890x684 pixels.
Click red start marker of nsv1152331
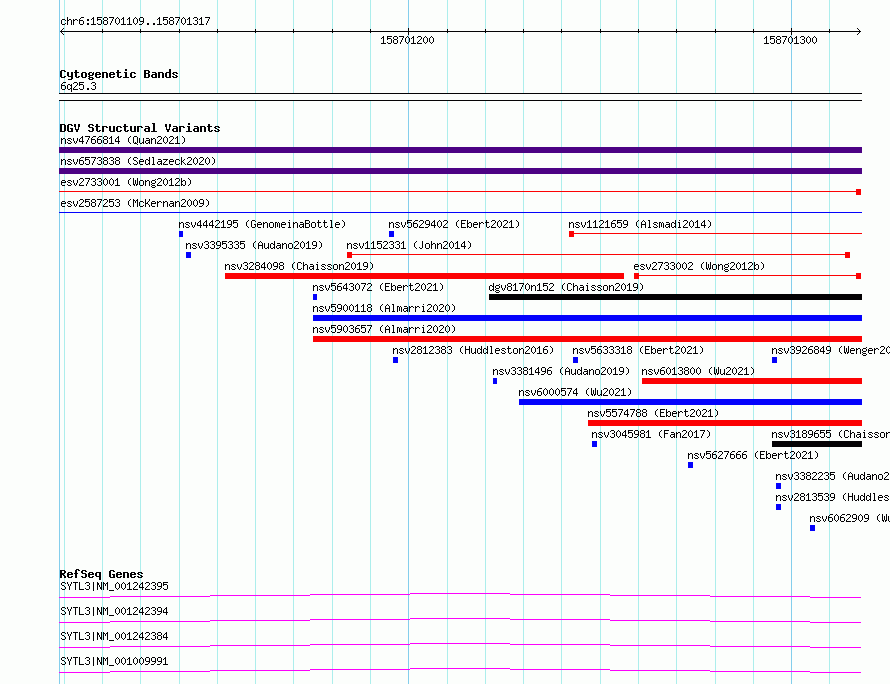350,255
